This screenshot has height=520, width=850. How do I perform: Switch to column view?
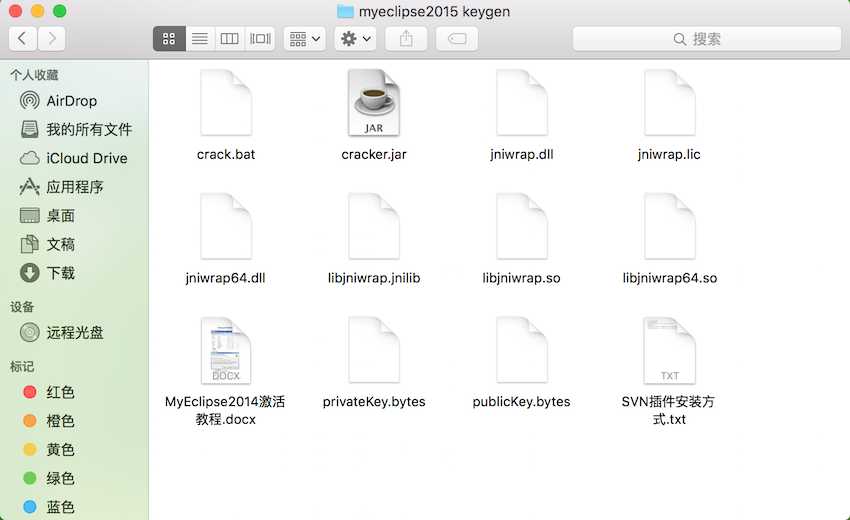click(x=229, y=38)
